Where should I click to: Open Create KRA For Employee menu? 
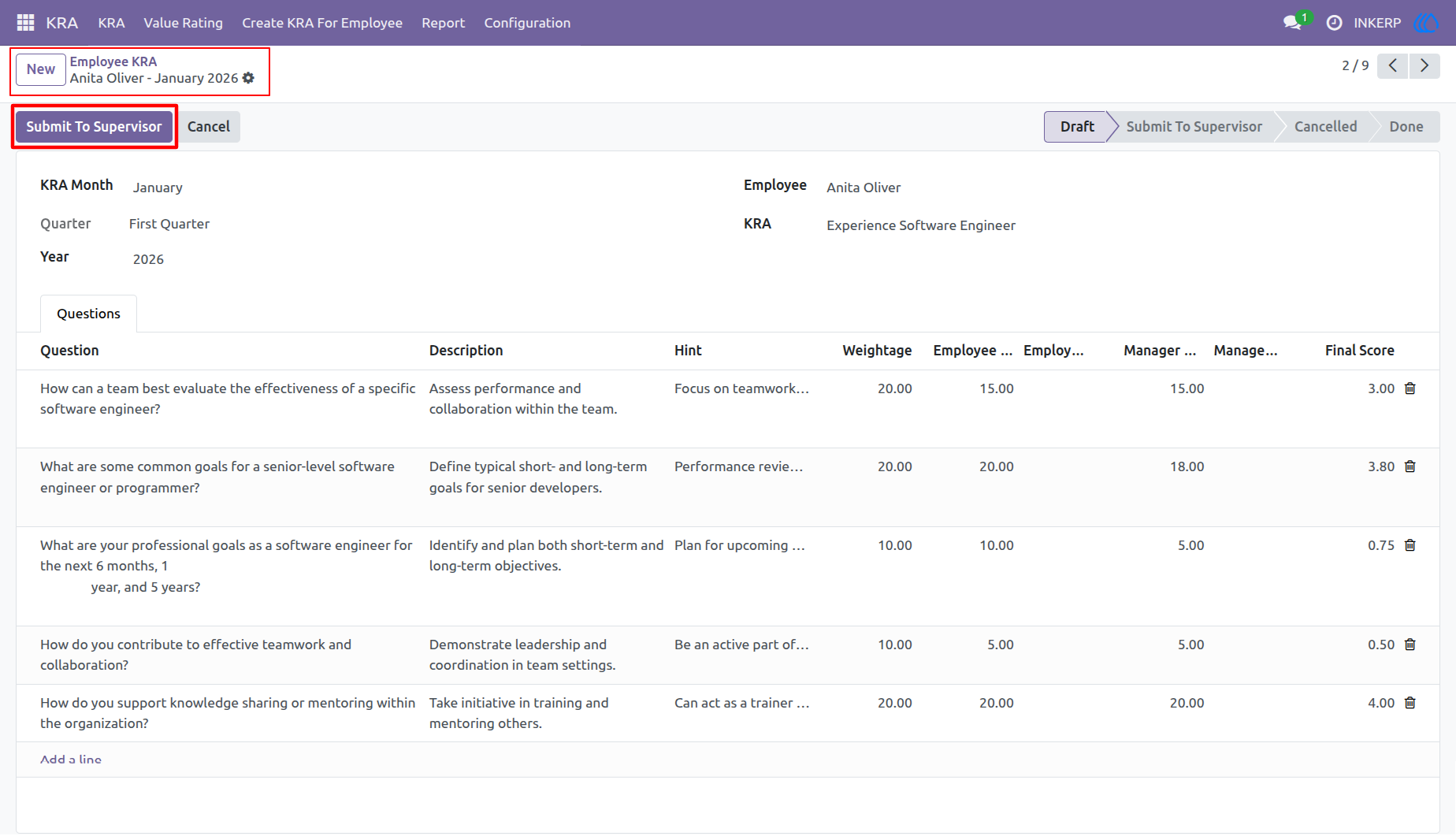(x=322, y=23)
